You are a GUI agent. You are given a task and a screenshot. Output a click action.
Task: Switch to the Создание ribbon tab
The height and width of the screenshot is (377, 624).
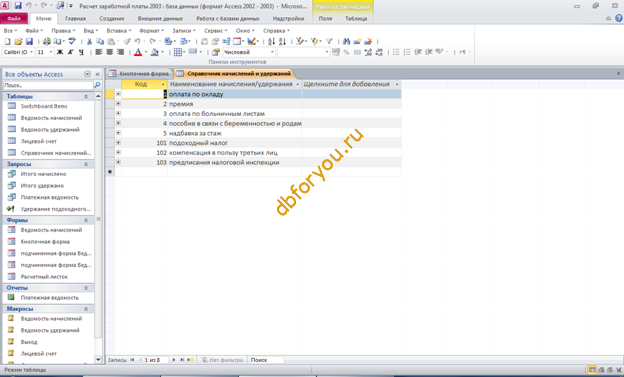click(x=112, y=18)
